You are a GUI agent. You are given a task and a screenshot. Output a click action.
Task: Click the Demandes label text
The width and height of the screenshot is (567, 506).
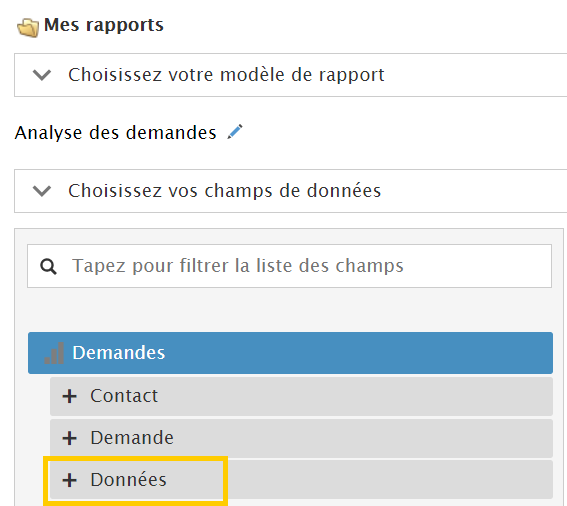119,353
